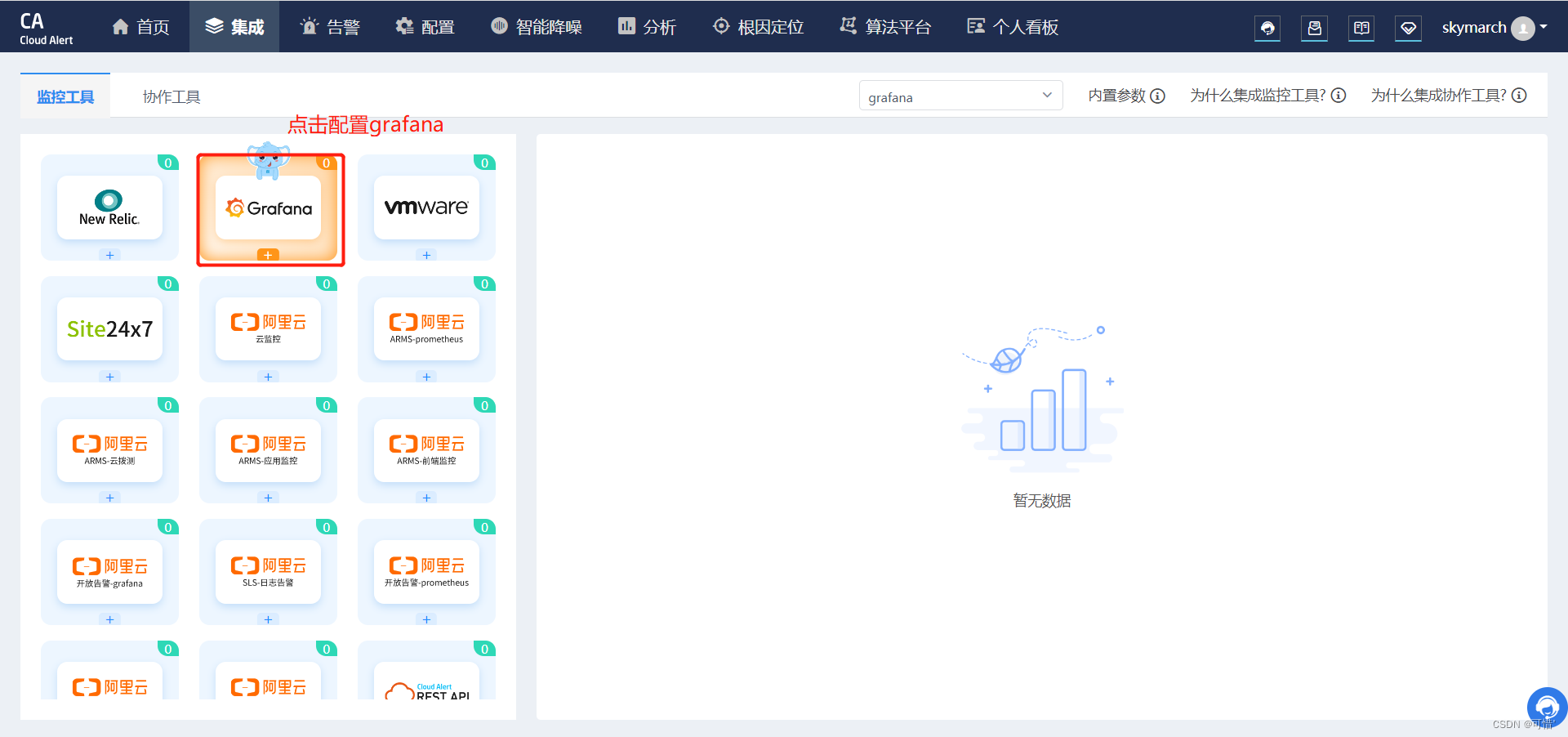Select the 监控工具 tab

click(x=65, y=96)
